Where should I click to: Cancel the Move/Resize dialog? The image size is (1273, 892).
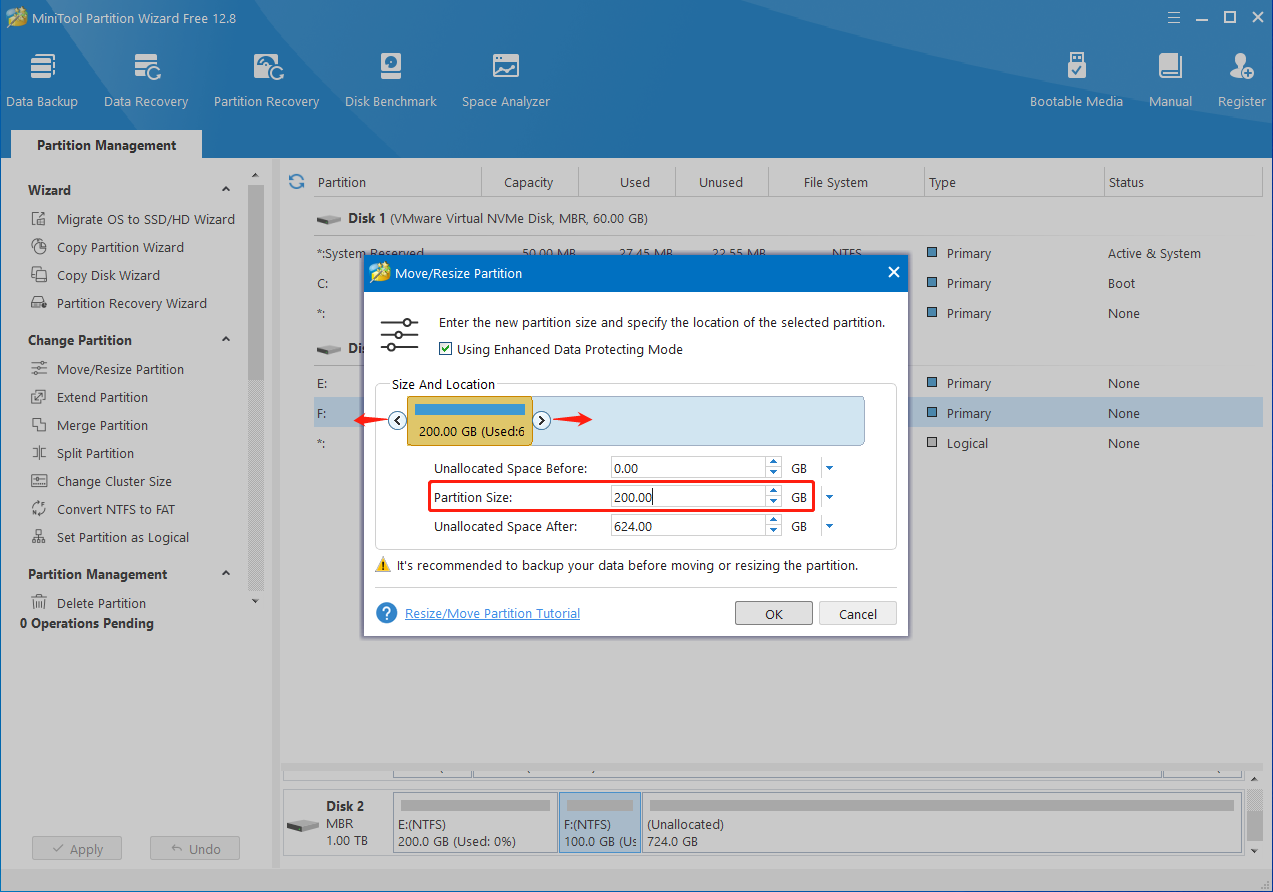858,614
